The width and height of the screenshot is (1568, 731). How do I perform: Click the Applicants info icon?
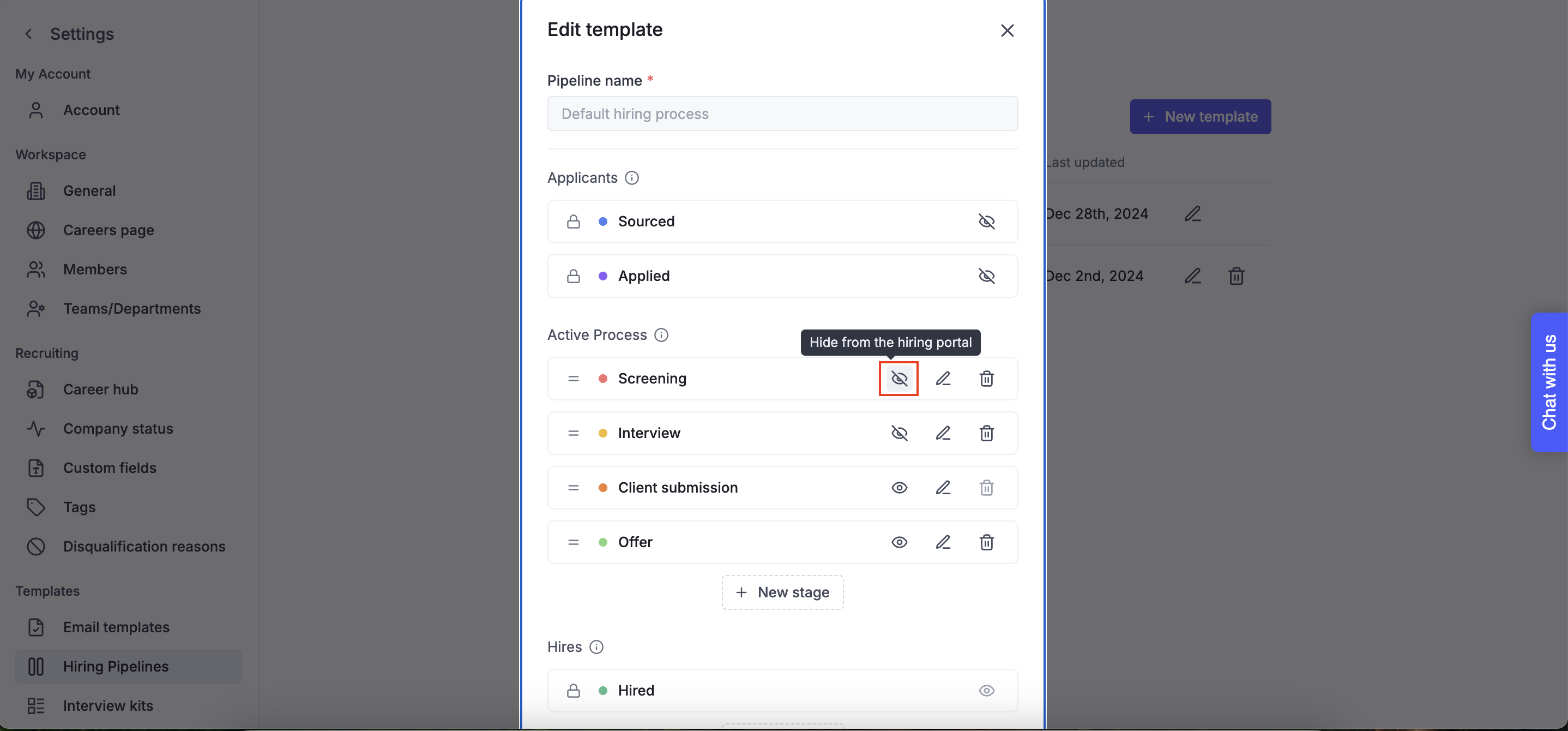click(x=632, y=178)
